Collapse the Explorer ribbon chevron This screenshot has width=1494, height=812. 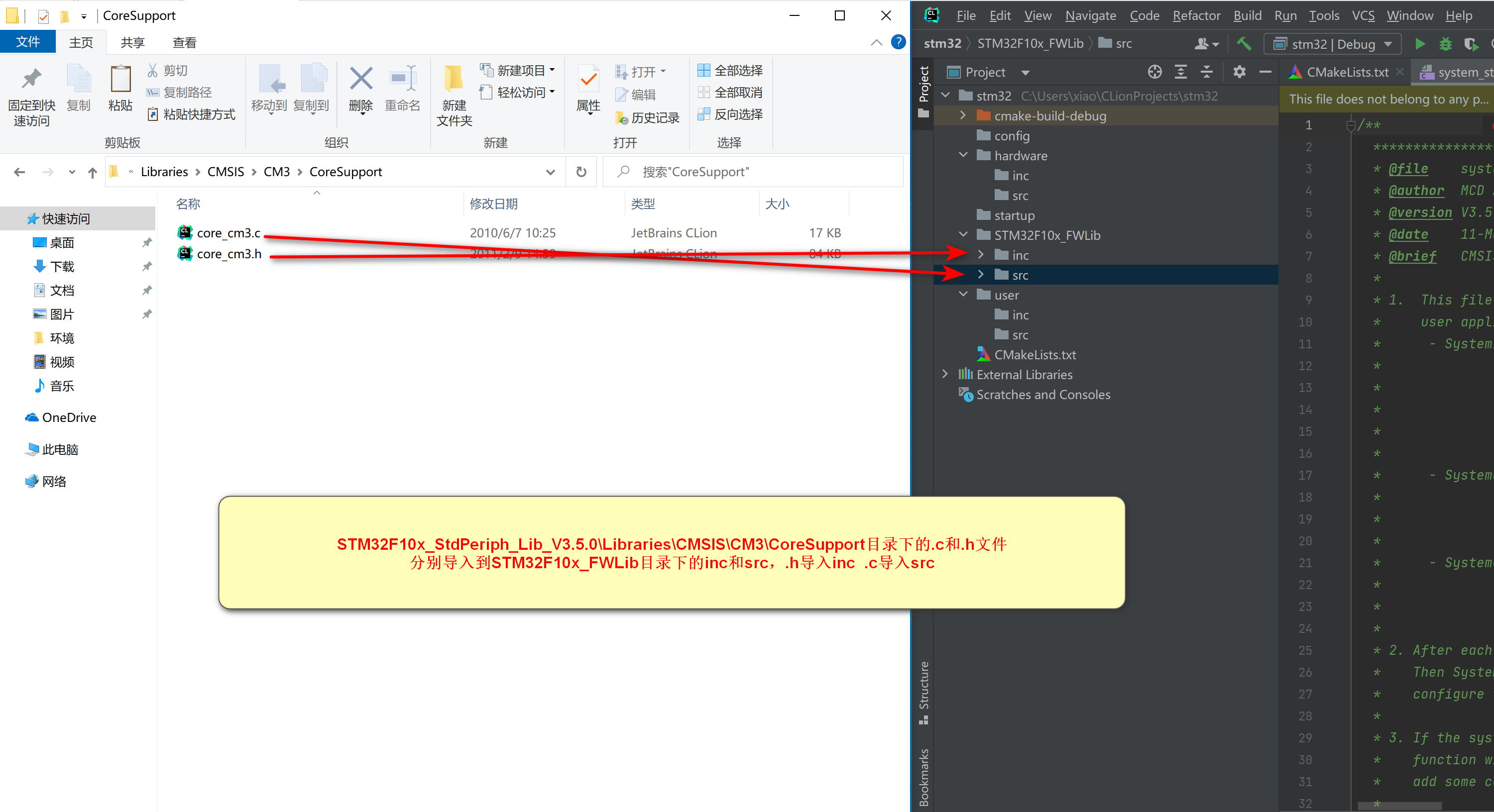click(x=876, y=42)
